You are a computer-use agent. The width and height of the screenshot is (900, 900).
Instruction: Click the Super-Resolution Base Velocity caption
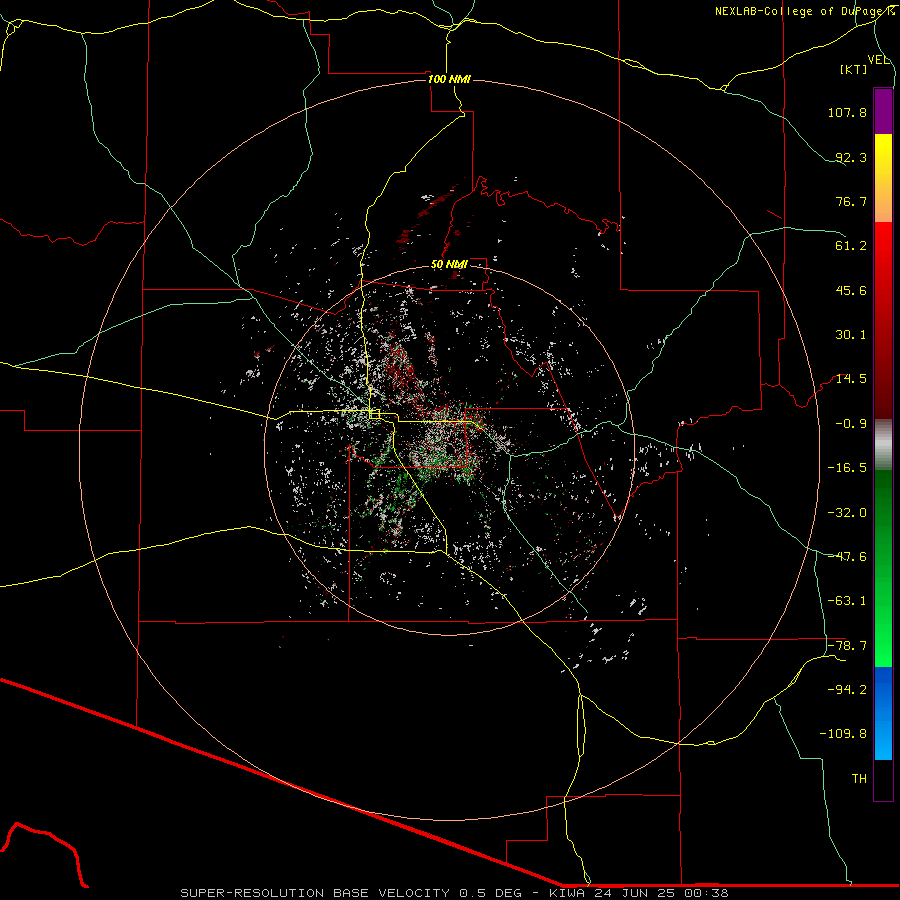click(x=454, y=893)
